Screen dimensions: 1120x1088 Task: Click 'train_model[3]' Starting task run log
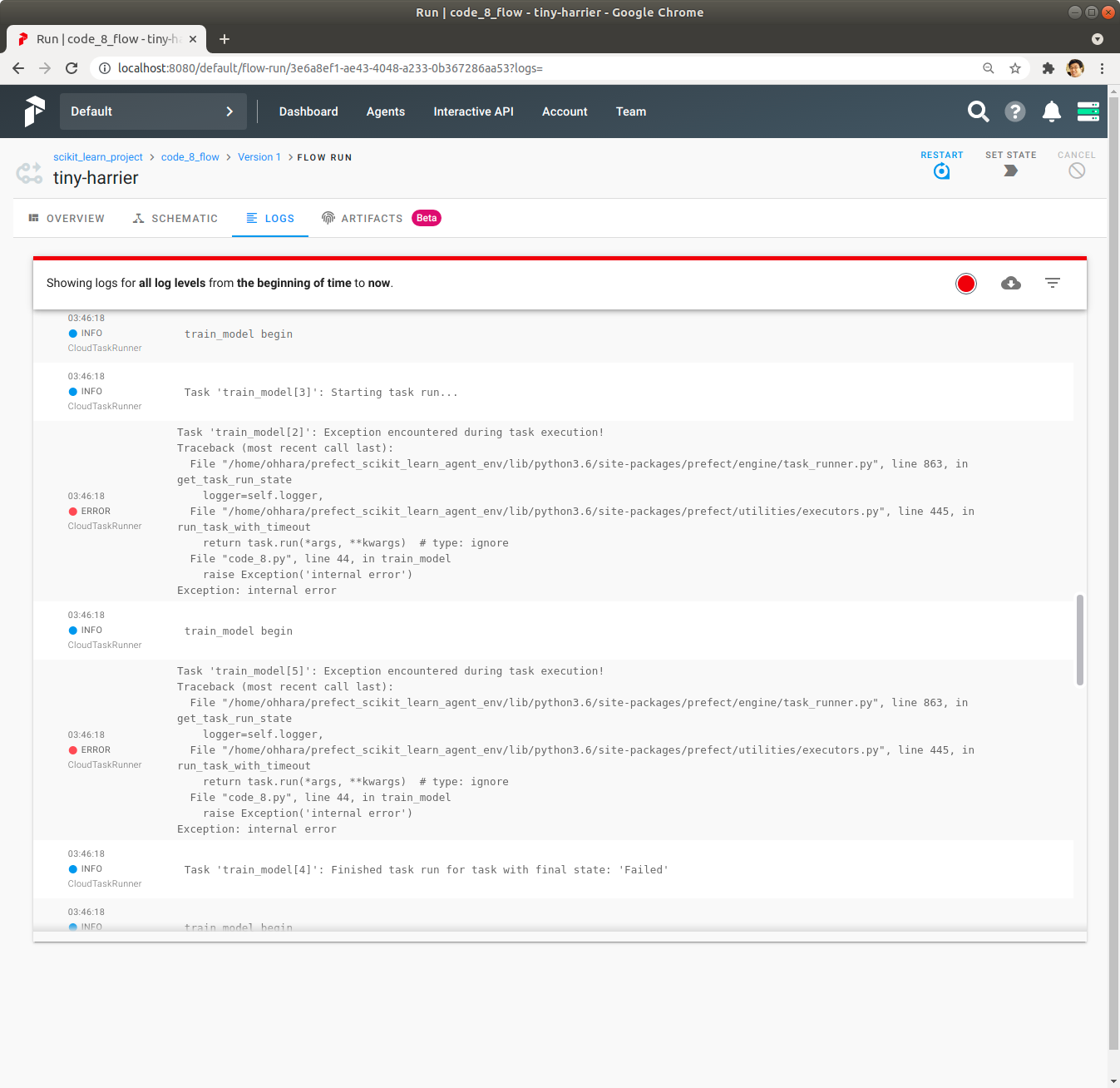coord(553,392)
